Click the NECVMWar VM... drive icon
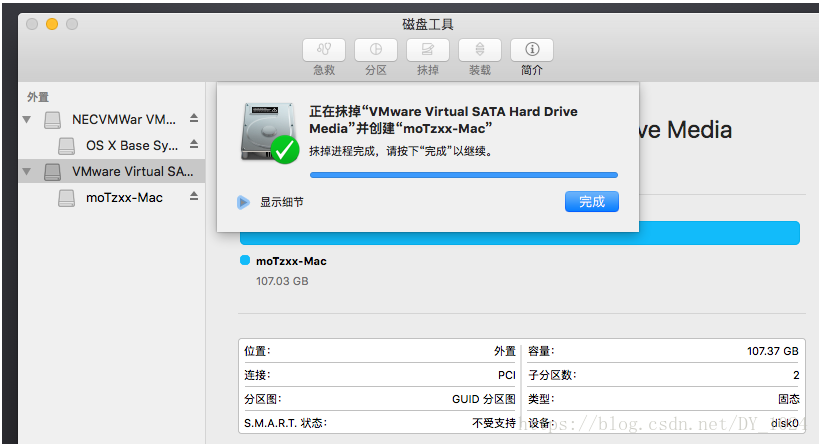This screenshot has height=444, width=819. coord(52,120)
